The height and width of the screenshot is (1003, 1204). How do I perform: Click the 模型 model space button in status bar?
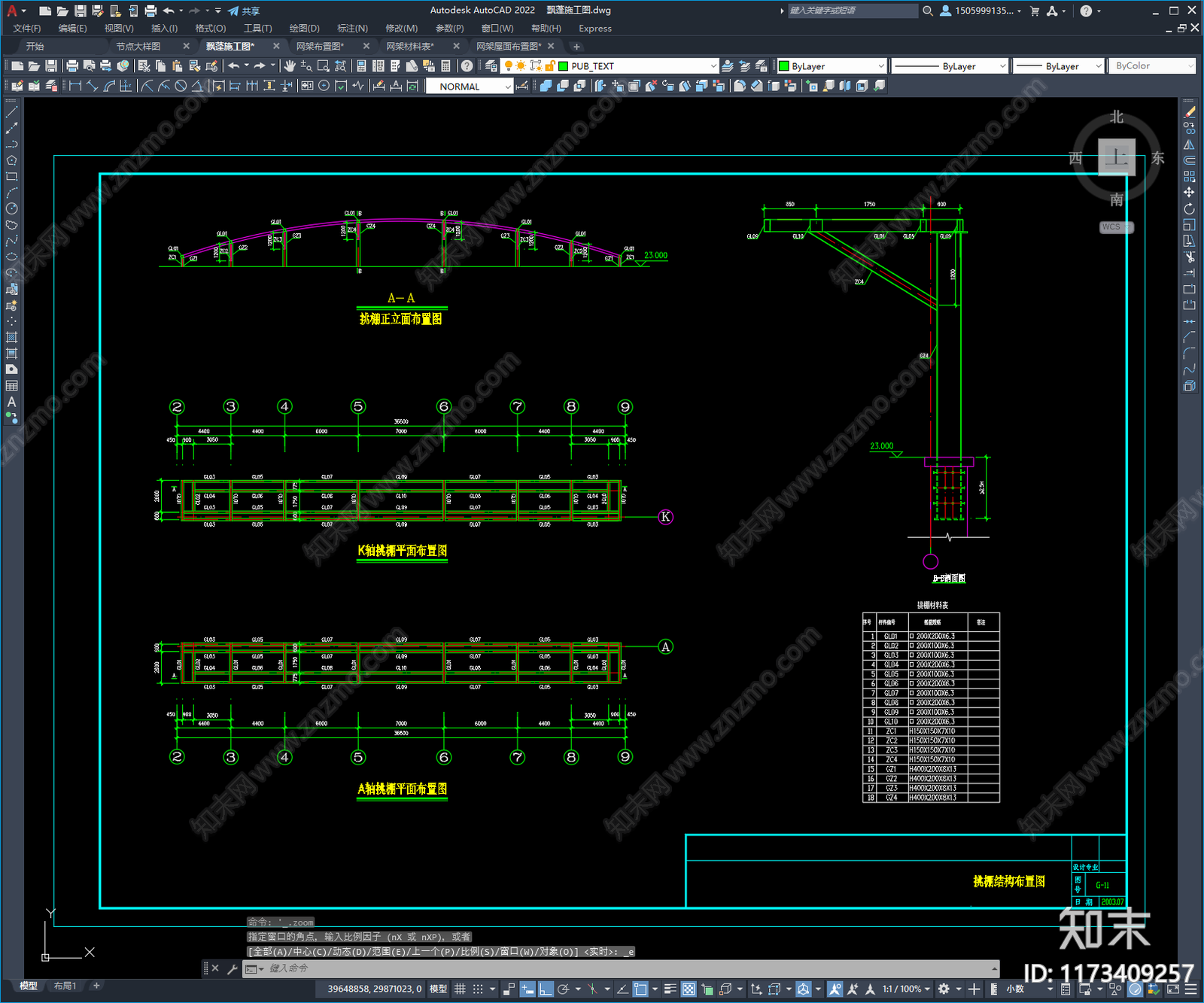[439, 989]
